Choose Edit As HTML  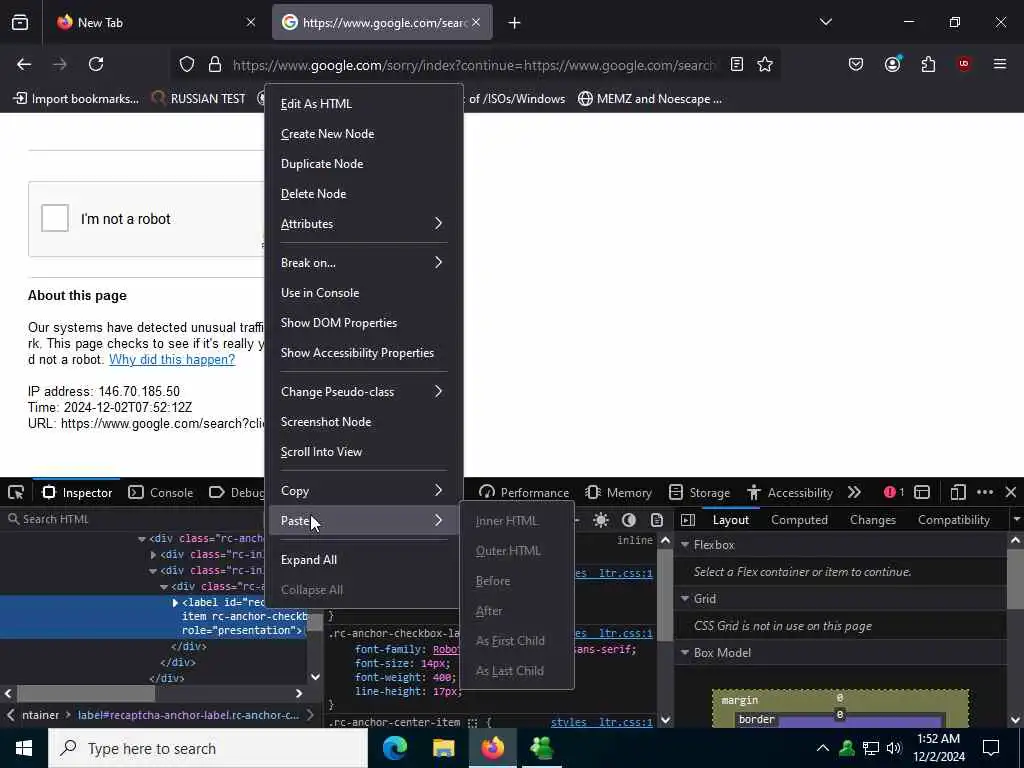[364, 104]
